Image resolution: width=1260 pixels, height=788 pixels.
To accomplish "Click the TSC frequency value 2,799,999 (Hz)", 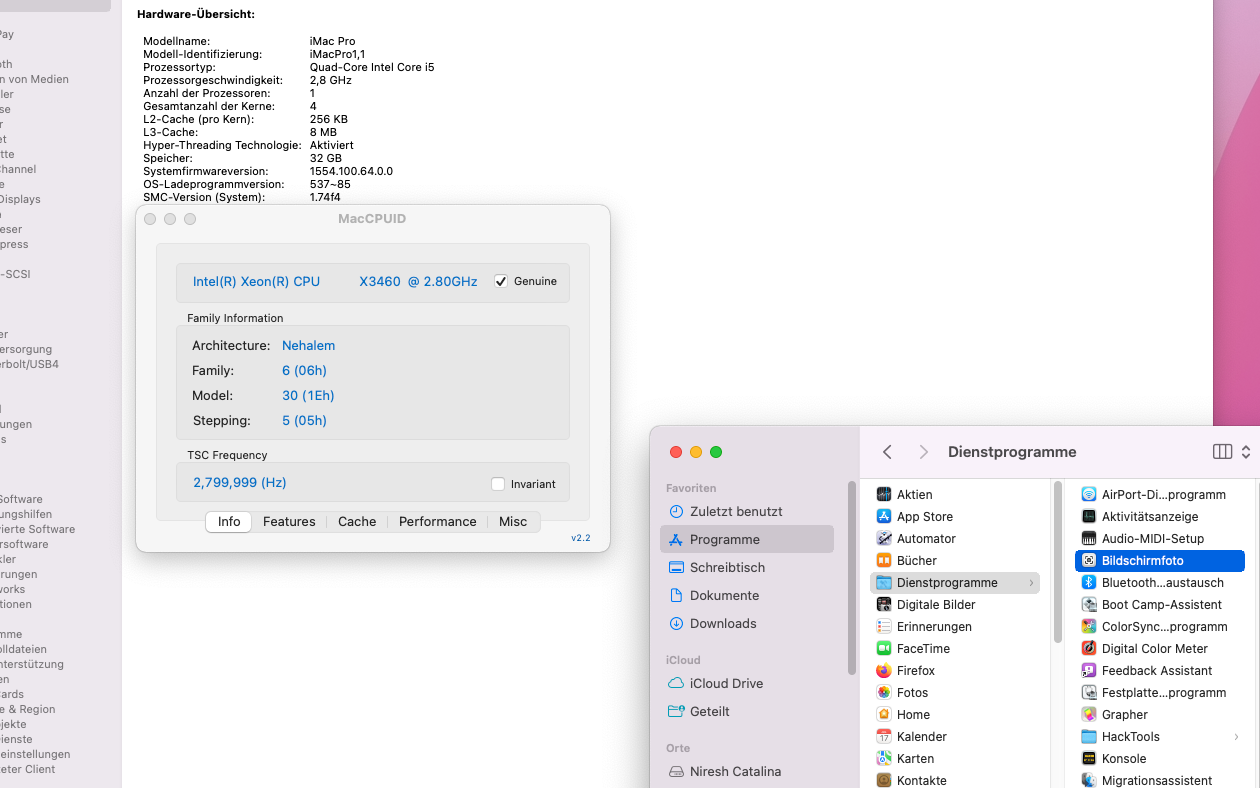I will pos(240,483).
